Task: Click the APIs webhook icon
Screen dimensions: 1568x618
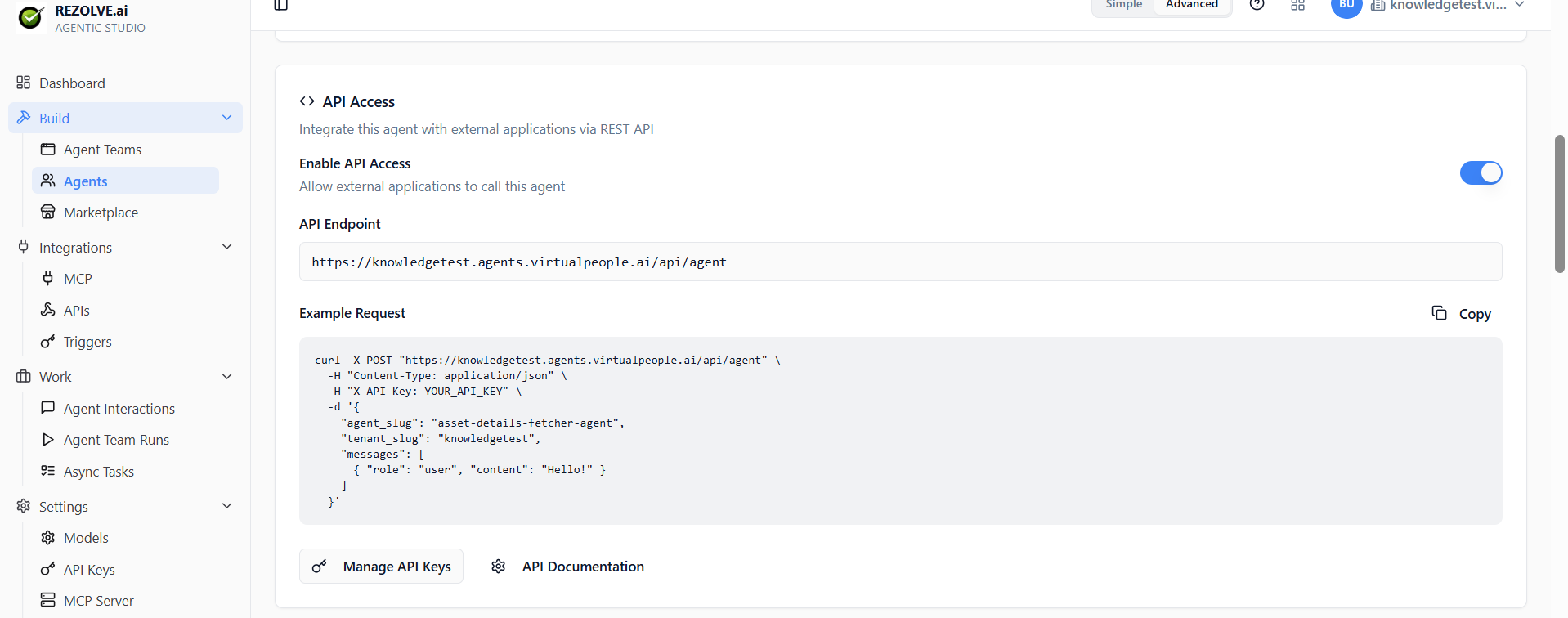Action: 48,310
